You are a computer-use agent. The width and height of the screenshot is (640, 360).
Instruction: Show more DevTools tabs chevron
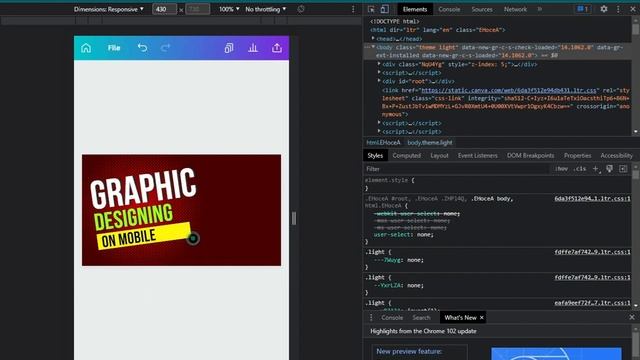540,9
